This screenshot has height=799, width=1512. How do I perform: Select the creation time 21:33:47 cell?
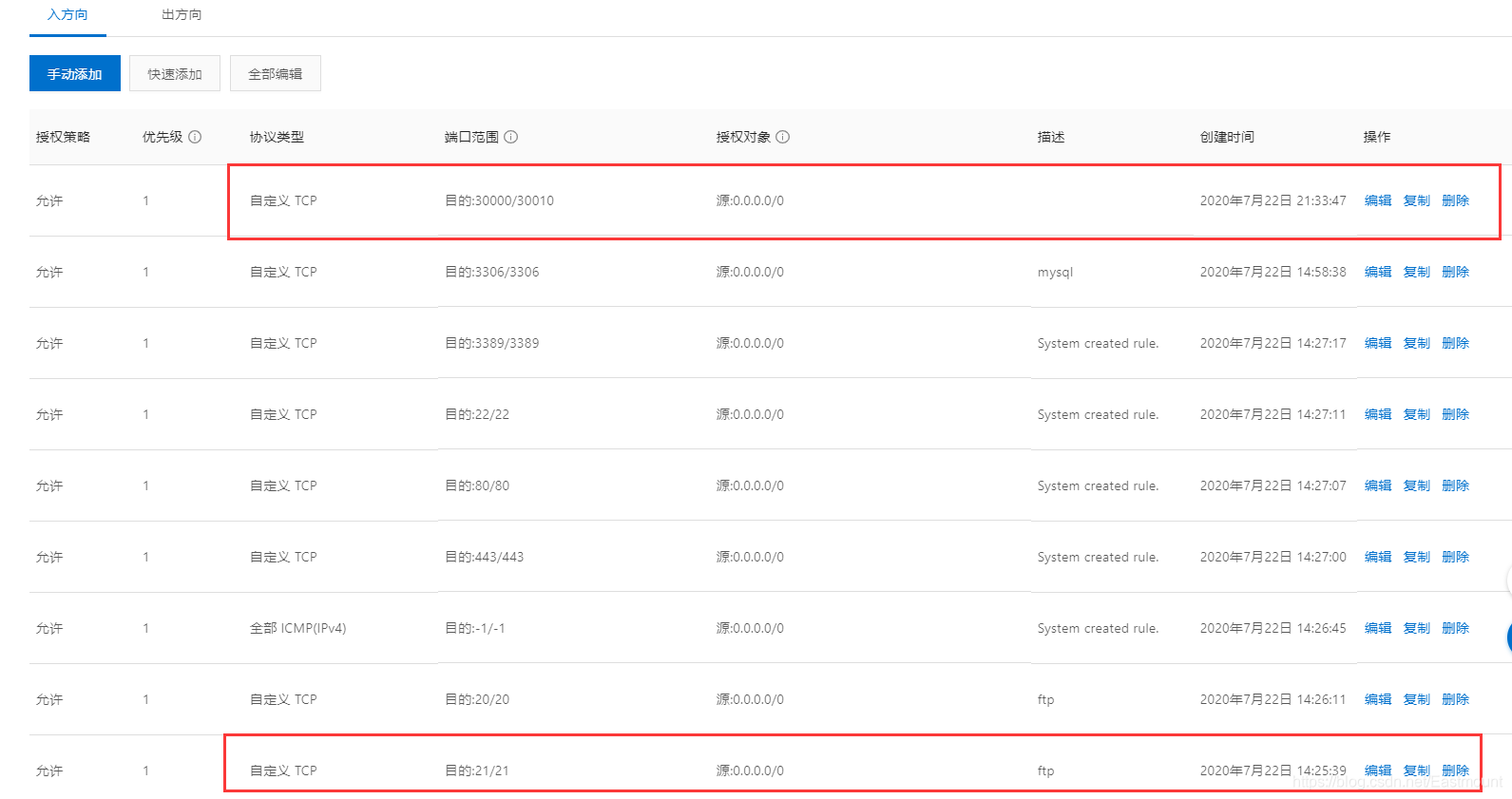(x=1273, y=200)
